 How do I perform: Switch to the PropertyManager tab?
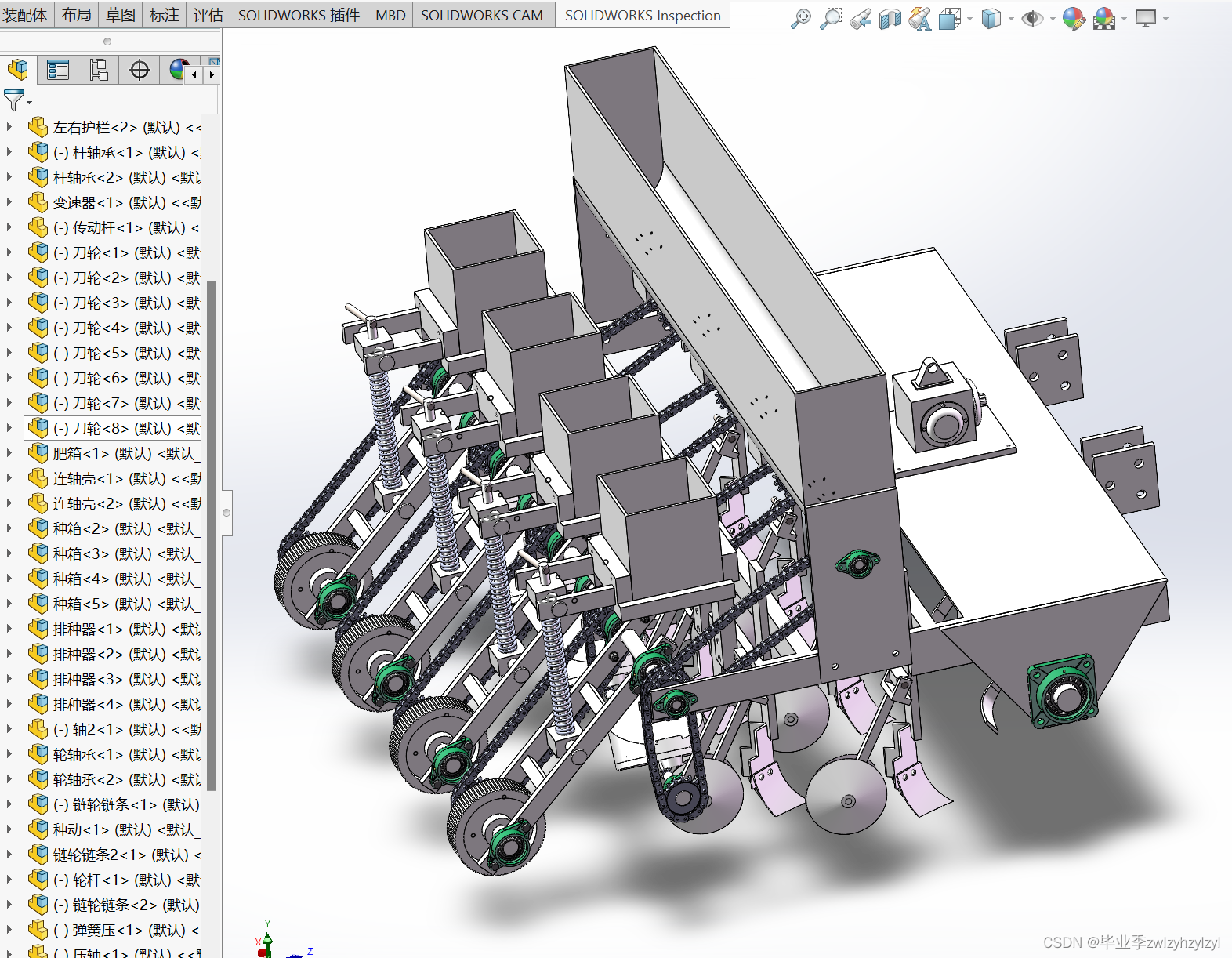pyautogui.click(x=58, y=70)
